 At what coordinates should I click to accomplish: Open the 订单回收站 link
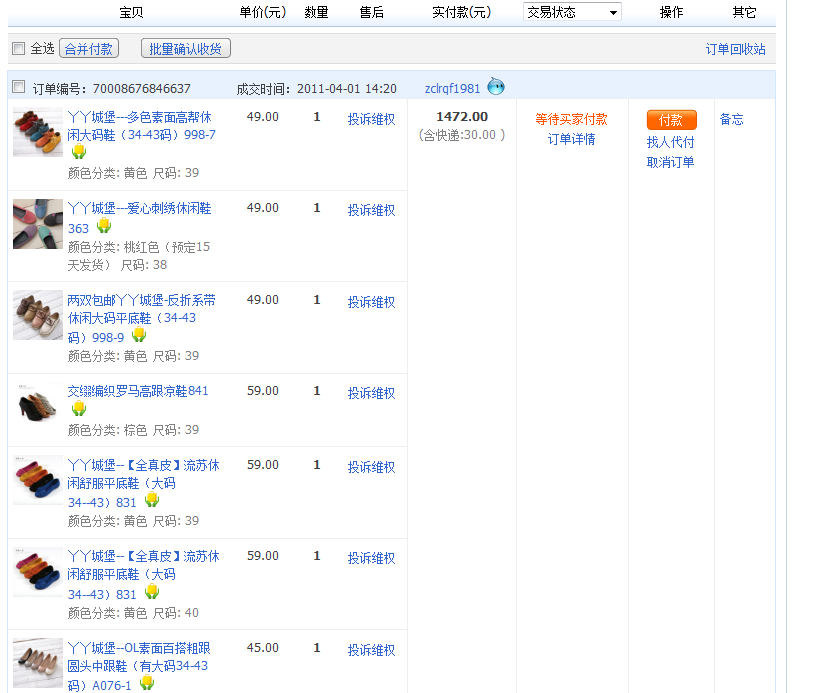[735, 49]
